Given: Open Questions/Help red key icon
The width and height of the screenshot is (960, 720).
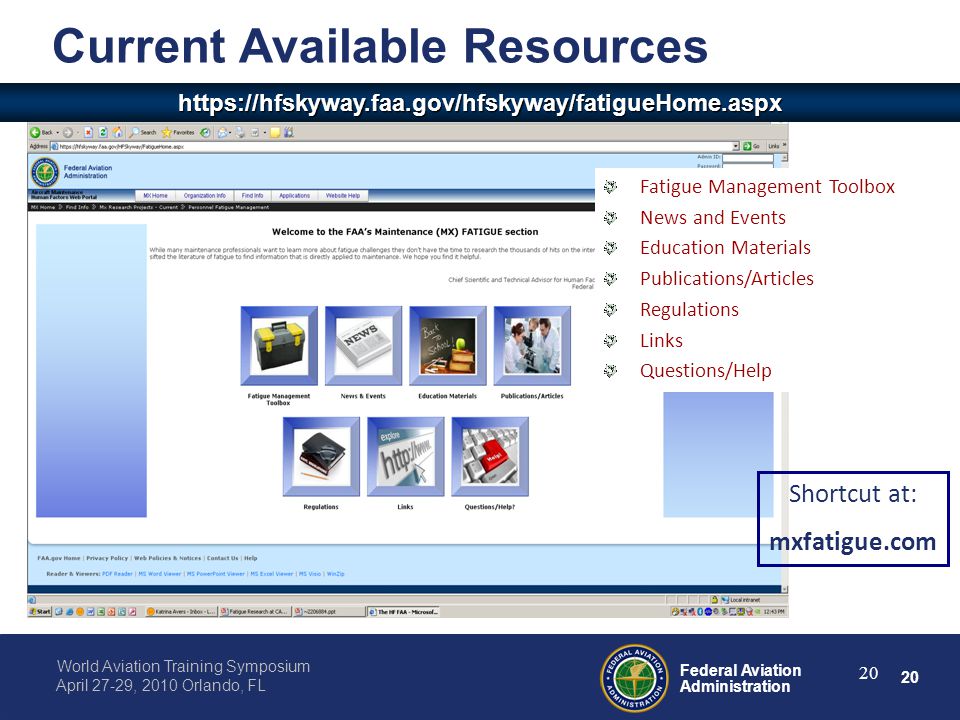Looking at the screenshot, I should 490,457.
